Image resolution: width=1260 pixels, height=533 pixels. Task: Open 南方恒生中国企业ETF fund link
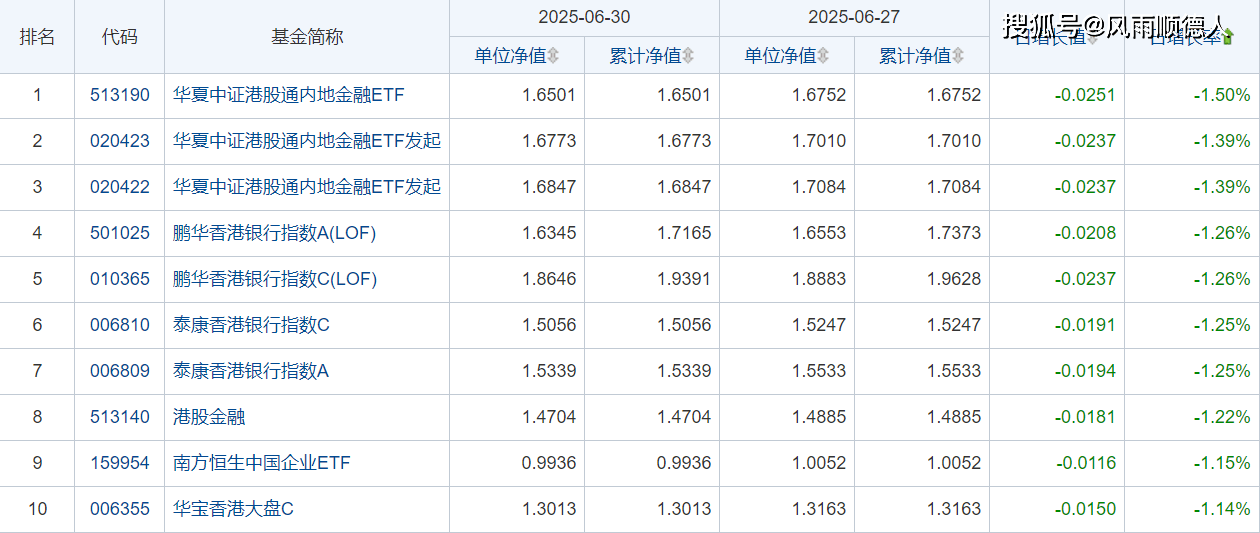click(x=262, y=464)
